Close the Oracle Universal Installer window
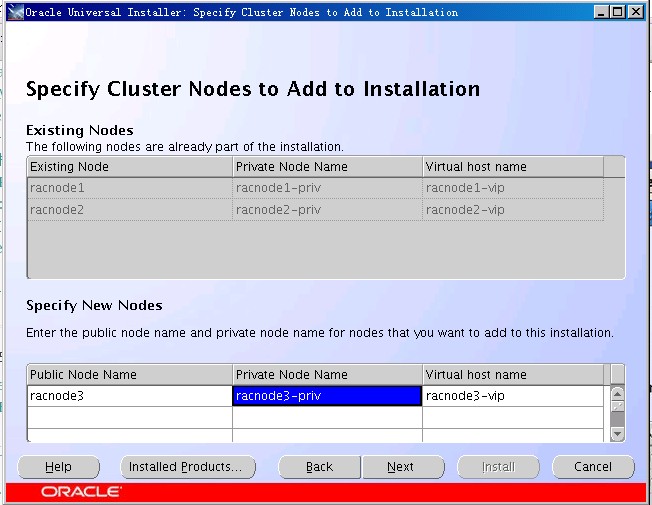652x505 pixels. click(x=635, y=12)
